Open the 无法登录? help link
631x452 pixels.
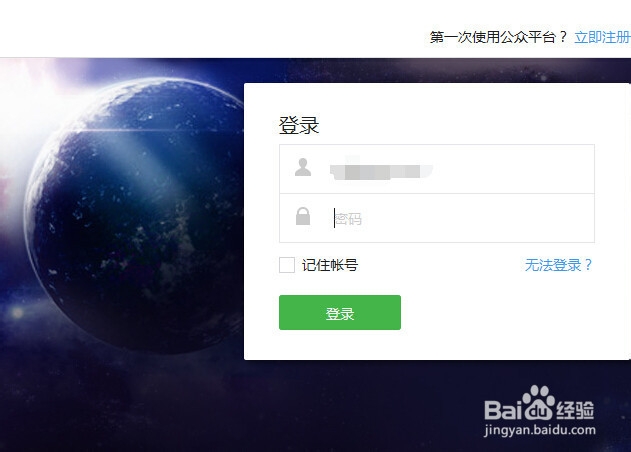coord(559,265)
